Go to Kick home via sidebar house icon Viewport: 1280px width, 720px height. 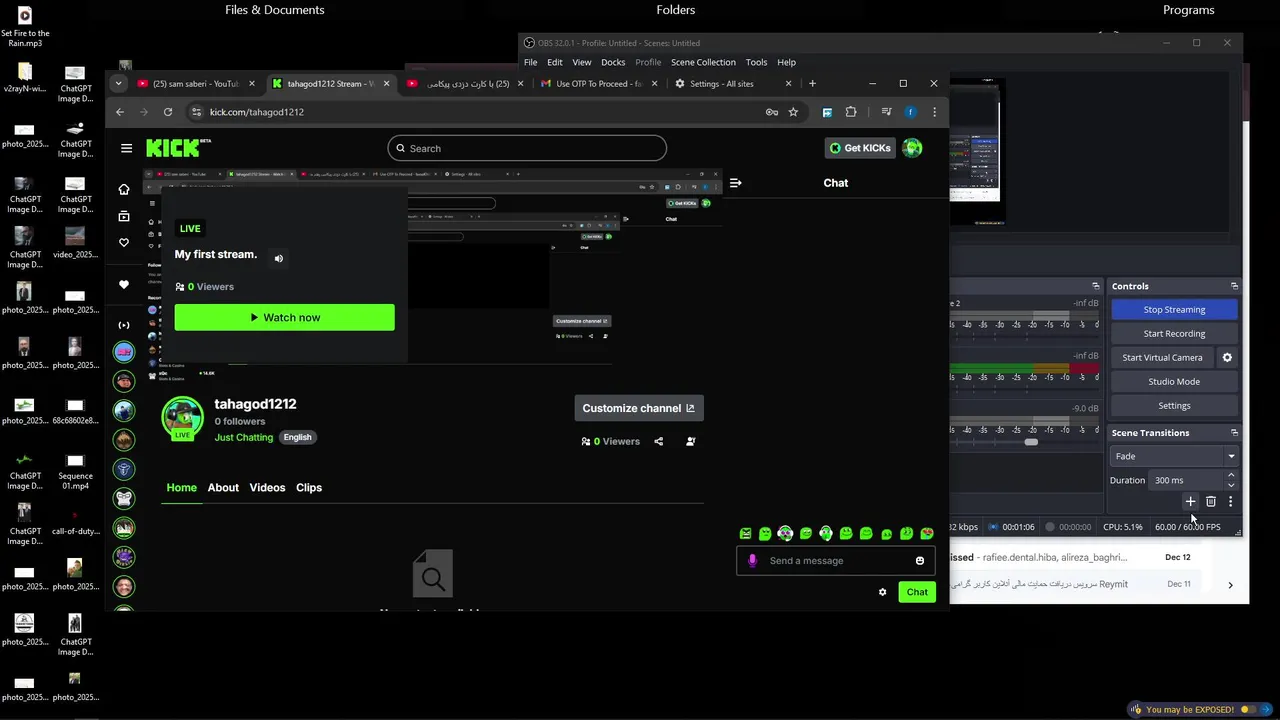(x=124, y=189)
